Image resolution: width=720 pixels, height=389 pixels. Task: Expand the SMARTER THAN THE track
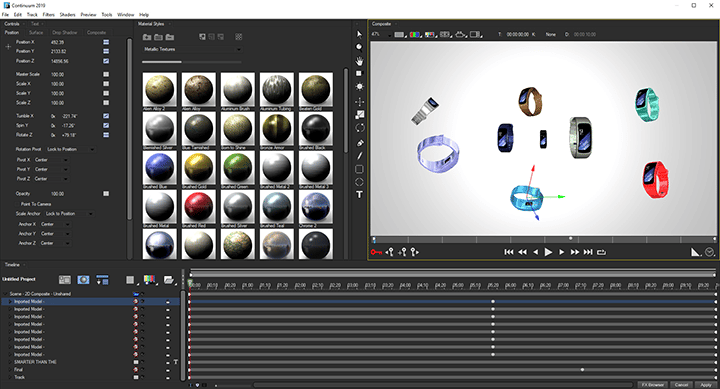(11, 362)
